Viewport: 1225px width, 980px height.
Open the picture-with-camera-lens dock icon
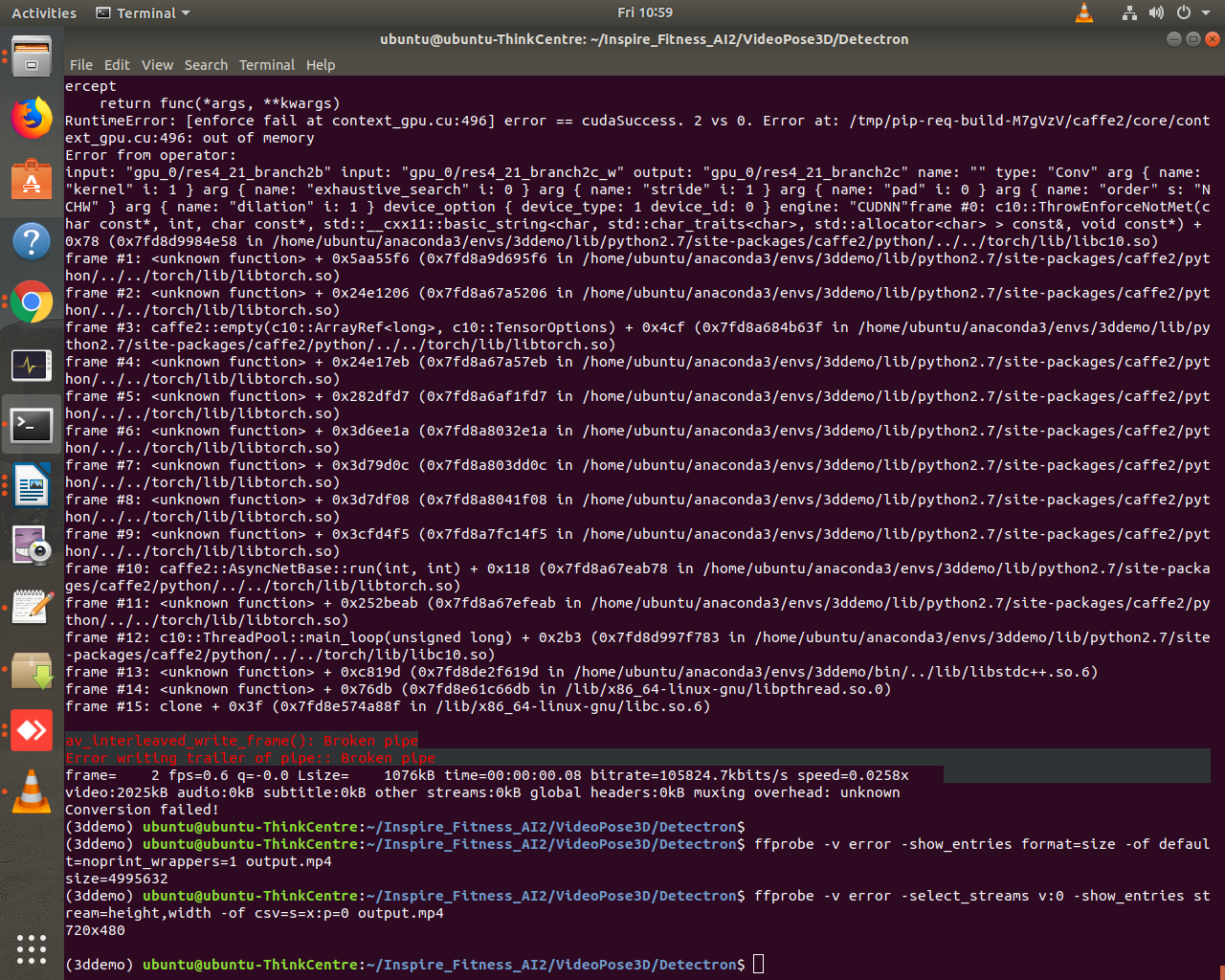click(x=32, y=546)
